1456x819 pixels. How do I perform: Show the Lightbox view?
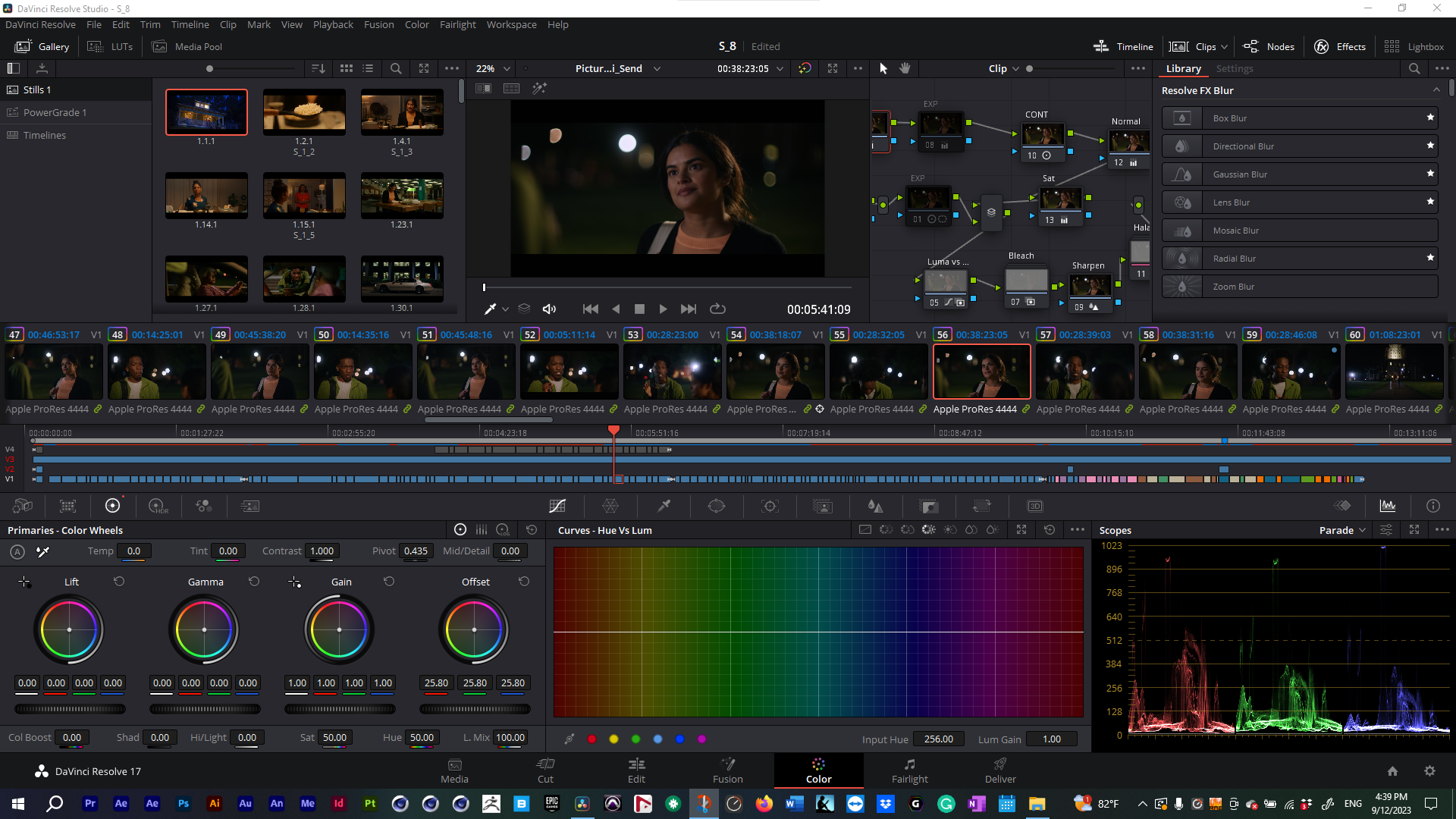pyautogui.click(x=1414, y=46)
